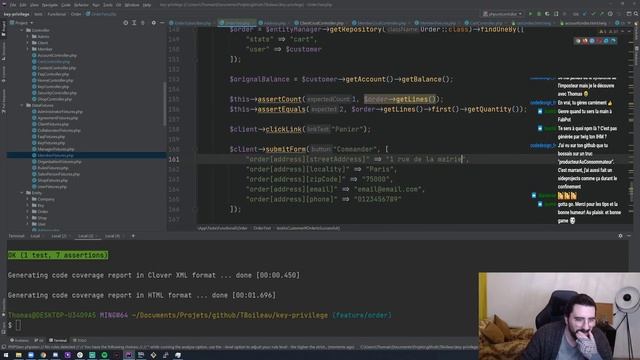Open the Git tool window button

tap(39, 340)
